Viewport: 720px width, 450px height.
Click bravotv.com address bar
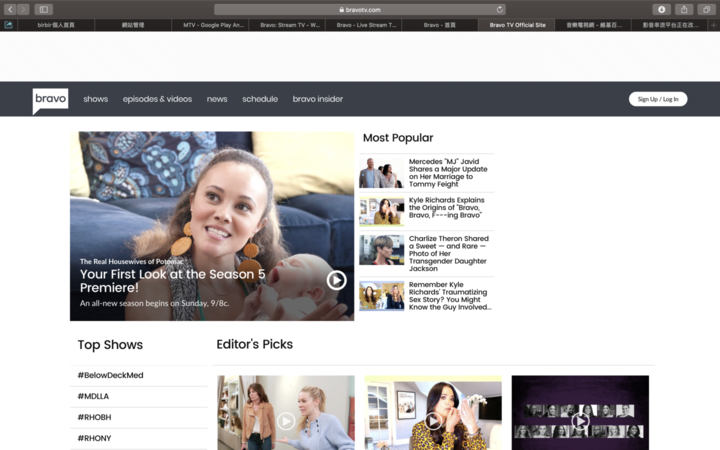click(x=360, y=9)
